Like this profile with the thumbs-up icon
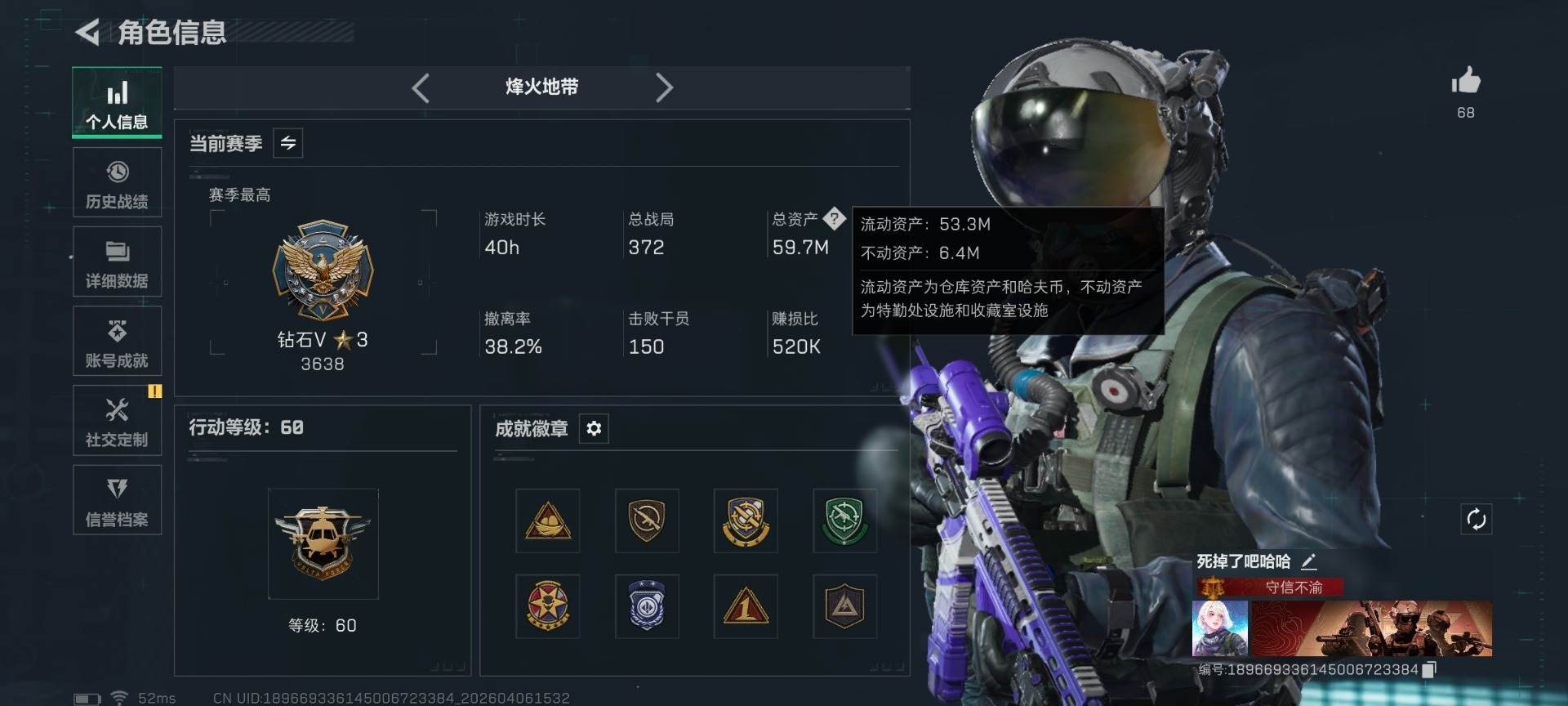Viewport: 1568px width, 706px height. [1466, 81]
